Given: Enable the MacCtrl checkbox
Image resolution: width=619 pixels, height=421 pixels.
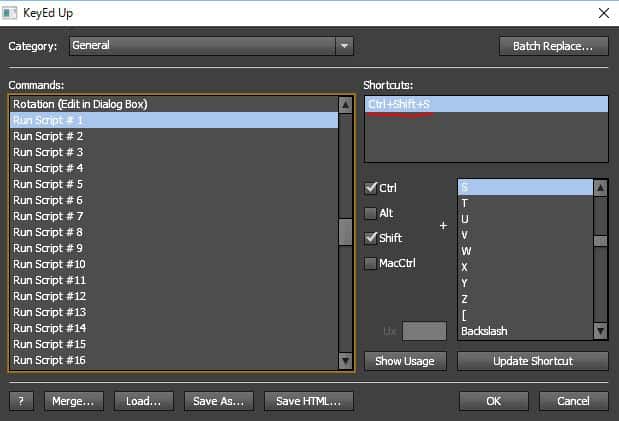Looking at the screenshot, I should coord(372,263).
